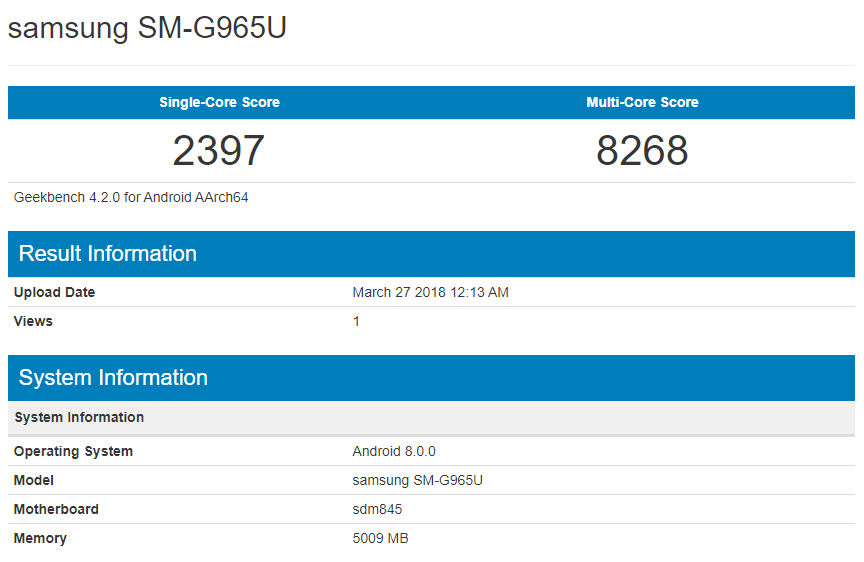Click the gray System Information table subheader
Screen dimensions: 864x562
tap(79, 417)
